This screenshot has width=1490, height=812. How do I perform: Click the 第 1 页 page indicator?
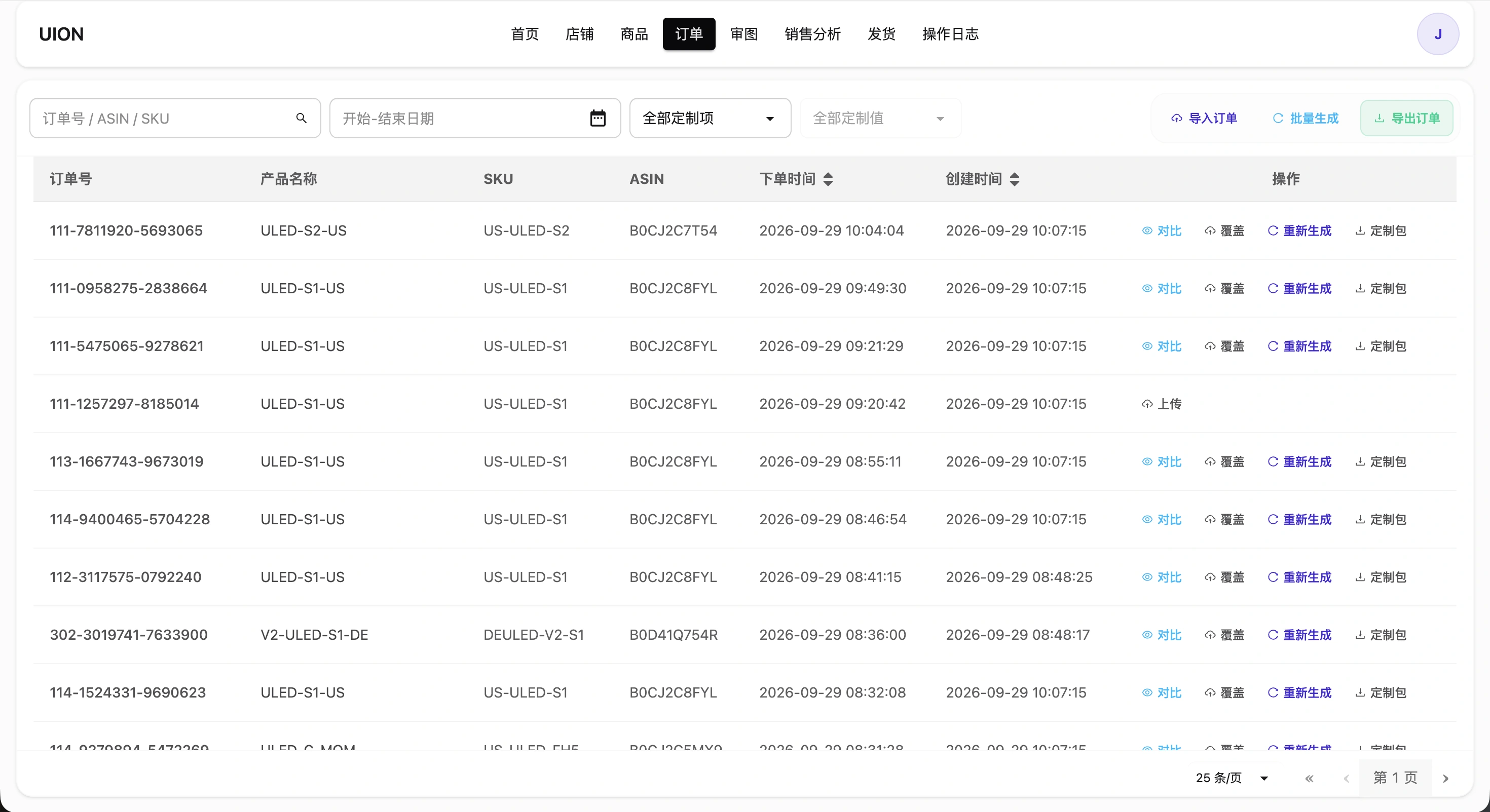pyautogui.click(x=1395, y=778)
